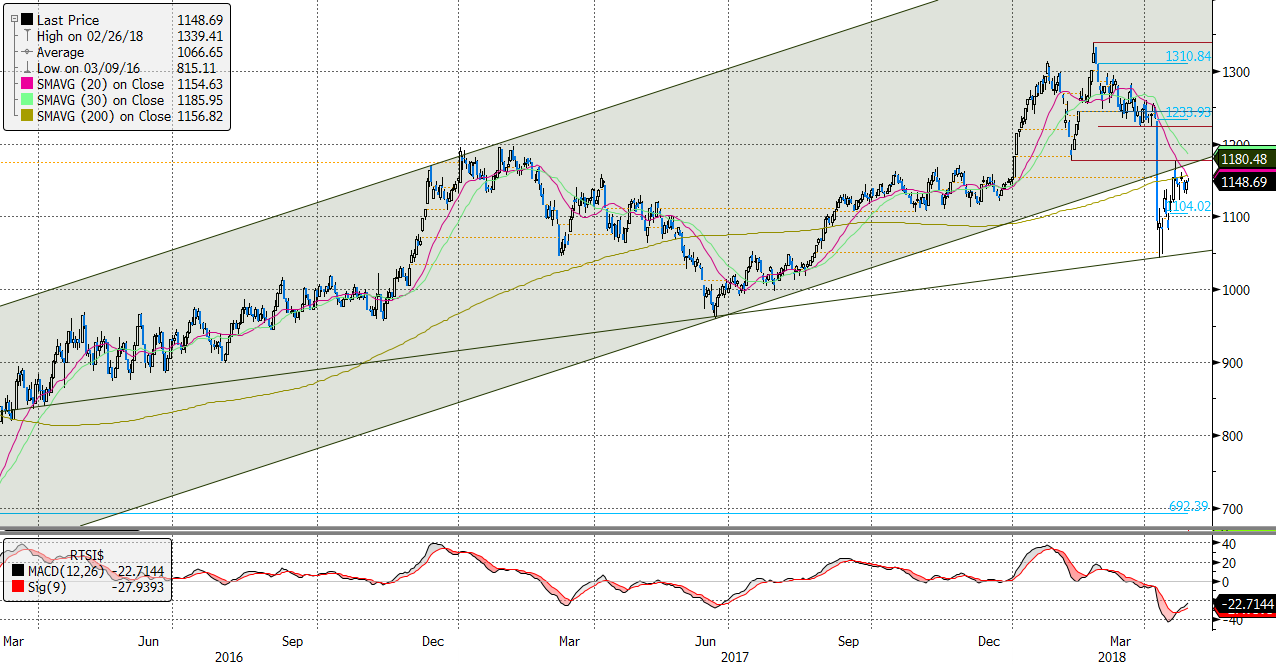Click the 2017 year label on time axis
The width and height of the screenshot is (1276, 664).
[x=734, y=657]
